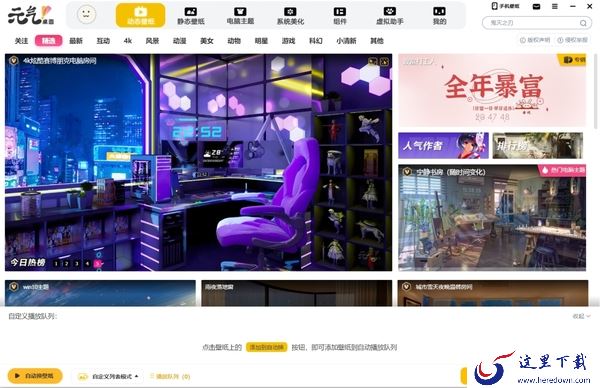Open the 系统美化 system beautify section
The height and width of the screenshot is (388, 600).
pyautogui.click(x=290, y=16)
